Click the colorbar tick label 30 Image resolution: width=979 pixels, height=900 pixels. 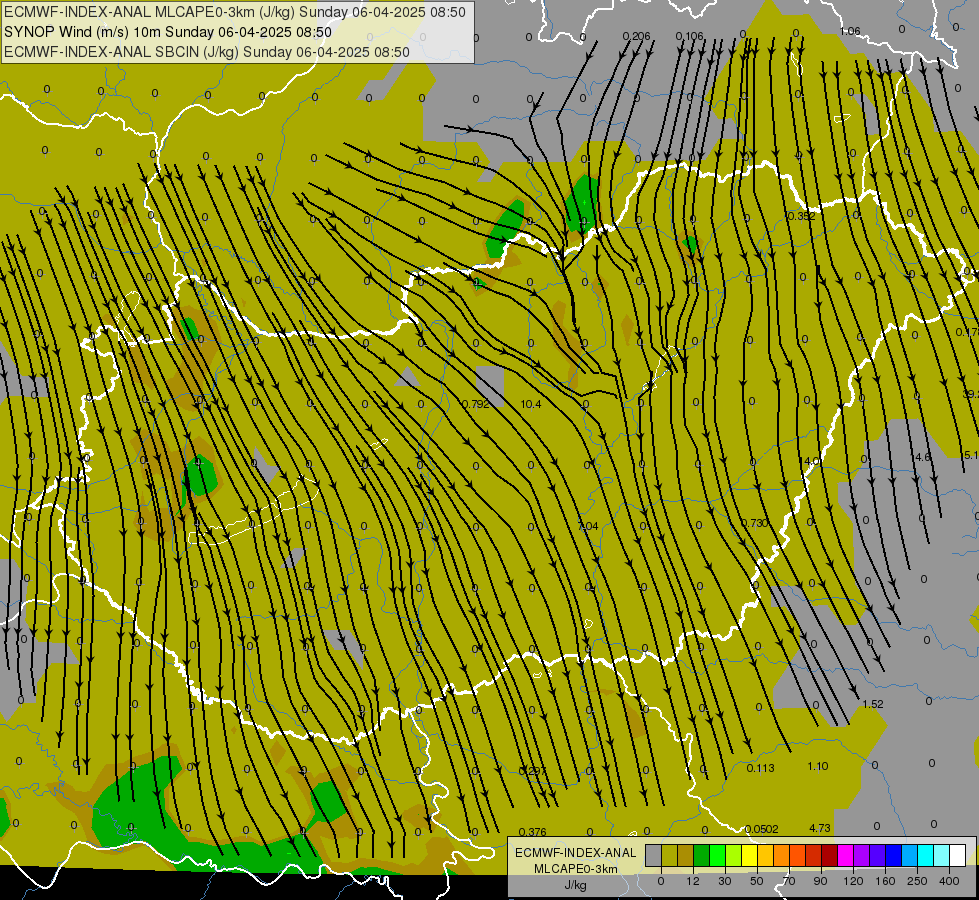pyautogui.click(x=725, y=881)
